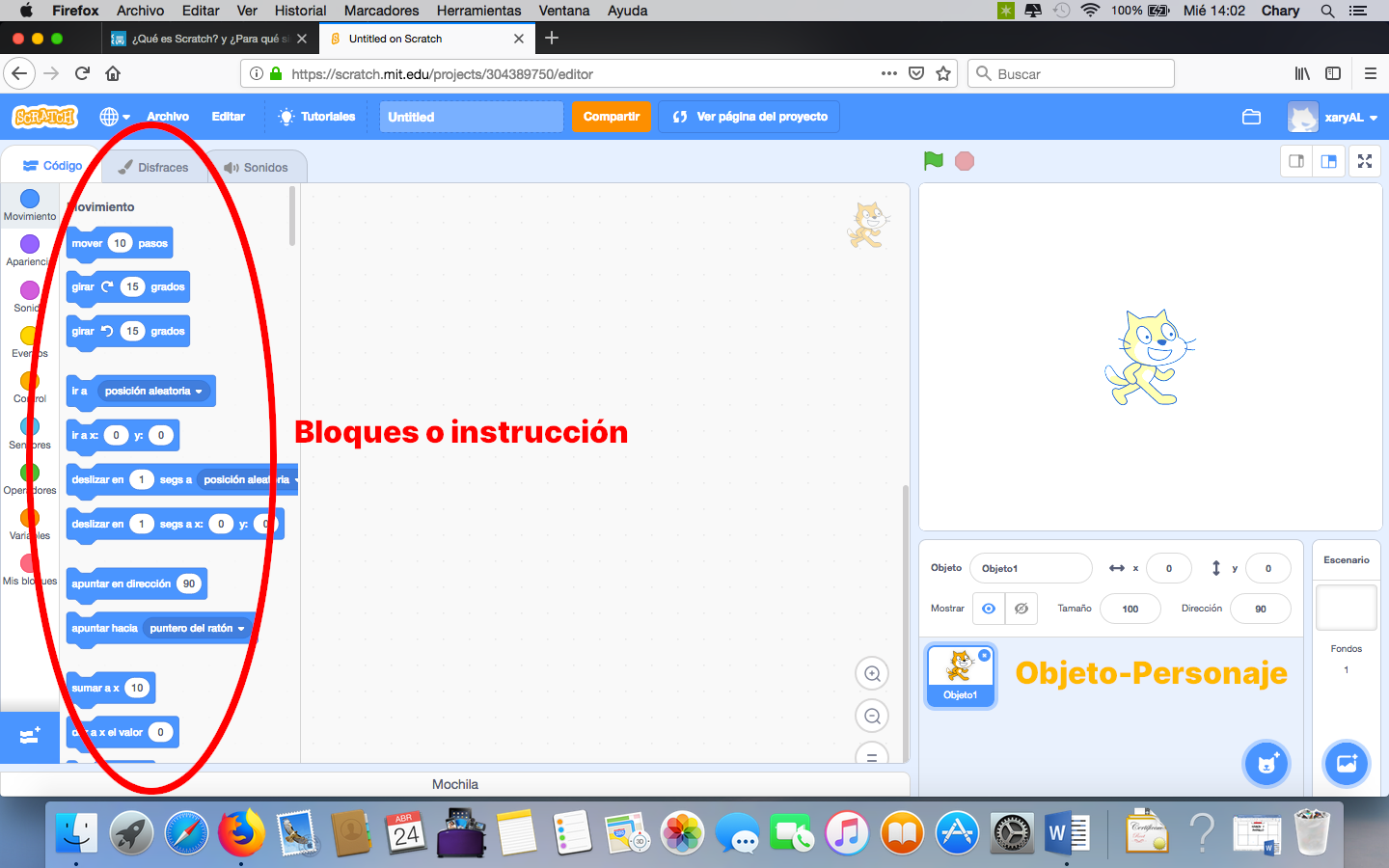Open puntero del ratón dropdown
This screenshot has height=868, width=1389.
(197, 629)
